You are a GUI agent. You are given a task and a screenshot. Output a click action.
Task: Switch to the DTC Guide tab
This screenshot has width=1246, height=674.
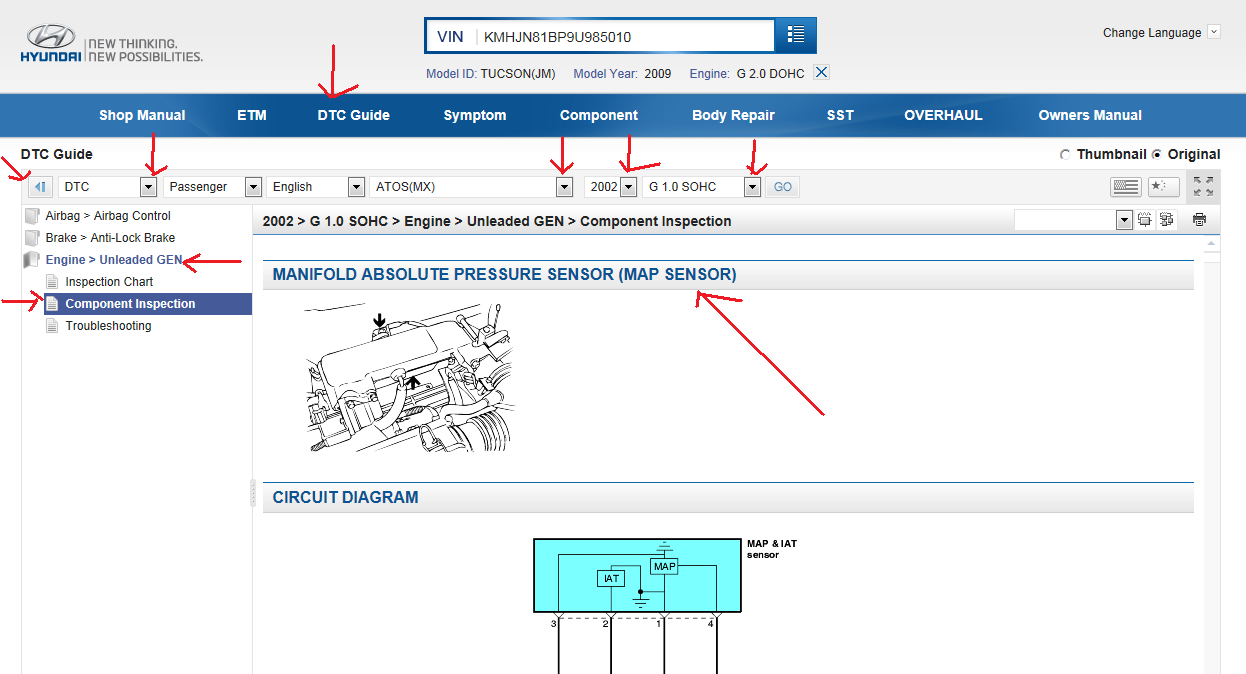(354, 115)
